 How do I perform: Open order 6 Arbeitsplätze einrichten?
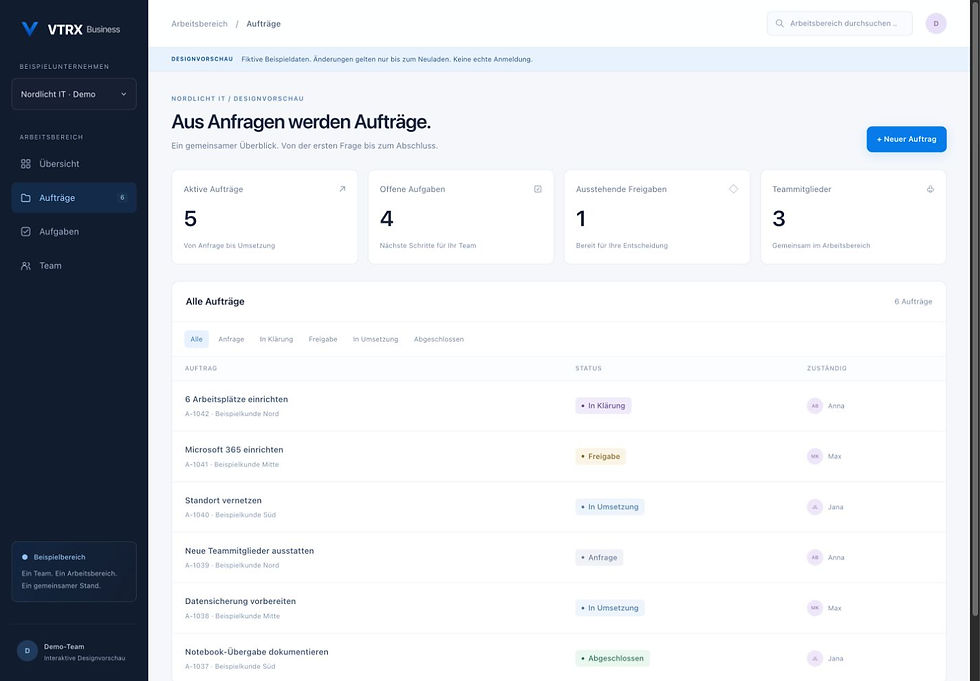[236, 399]
